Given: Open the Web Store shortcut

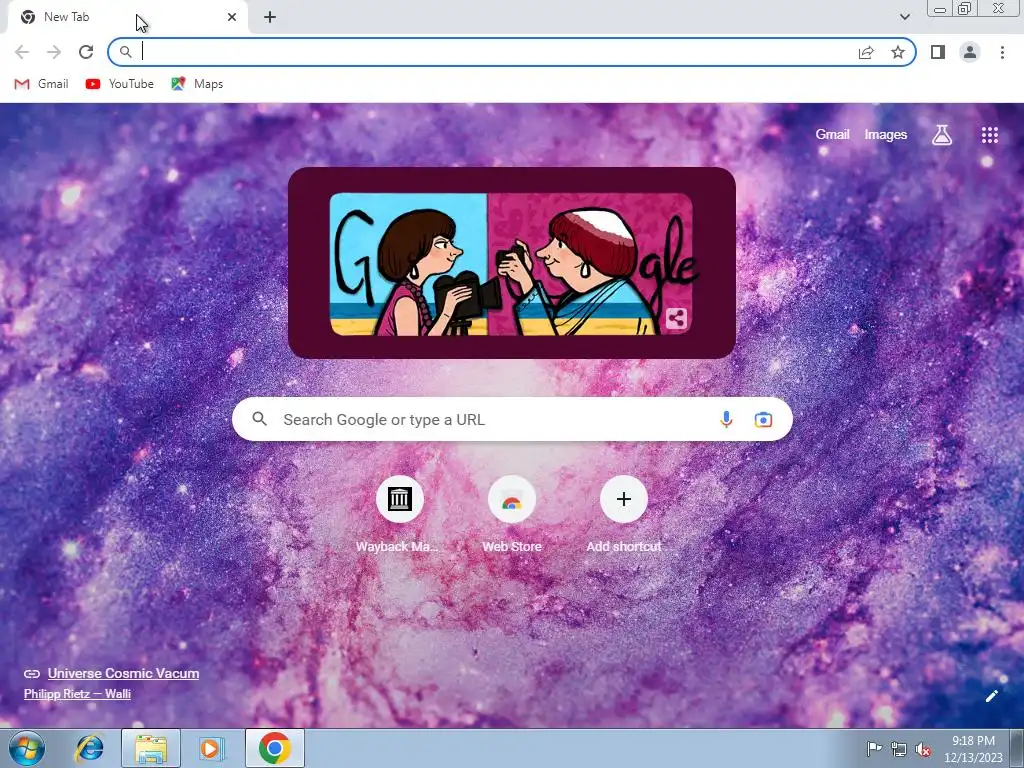Looking at the screenshot, I should (512, 515).
